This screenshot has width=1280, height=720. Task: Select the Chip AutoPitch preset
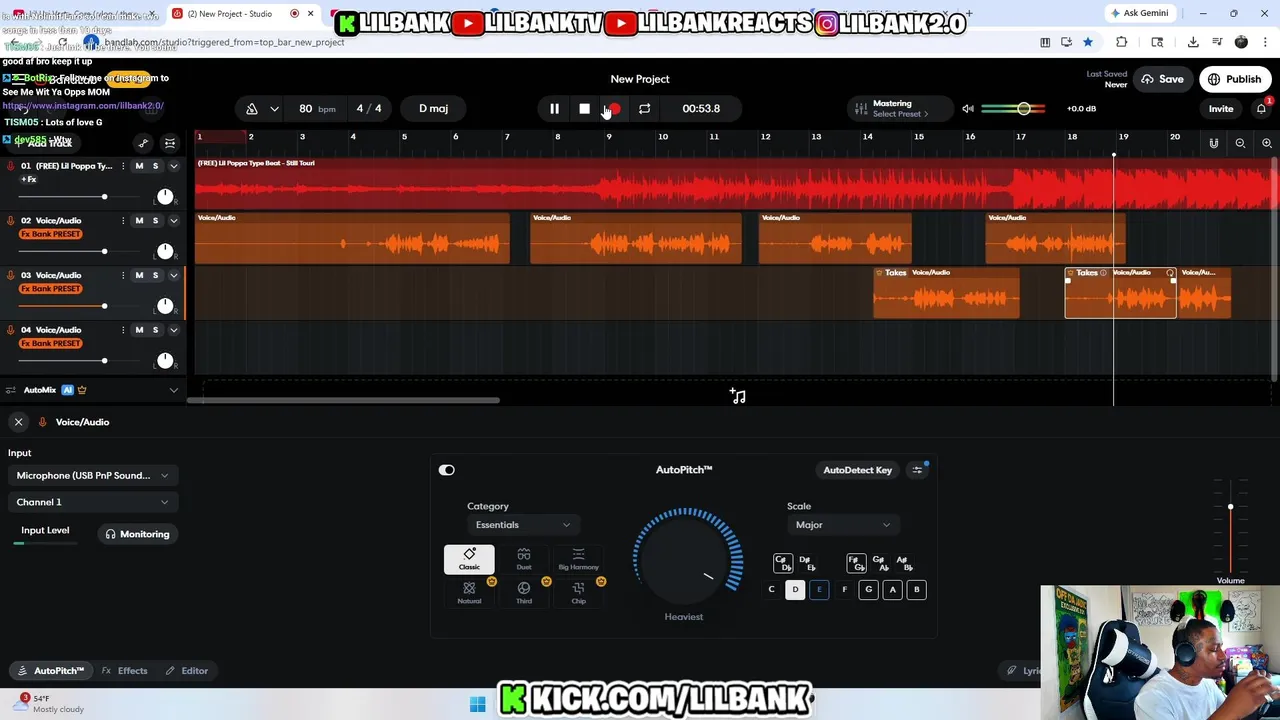pyautogui.click(x=578, y=593)
